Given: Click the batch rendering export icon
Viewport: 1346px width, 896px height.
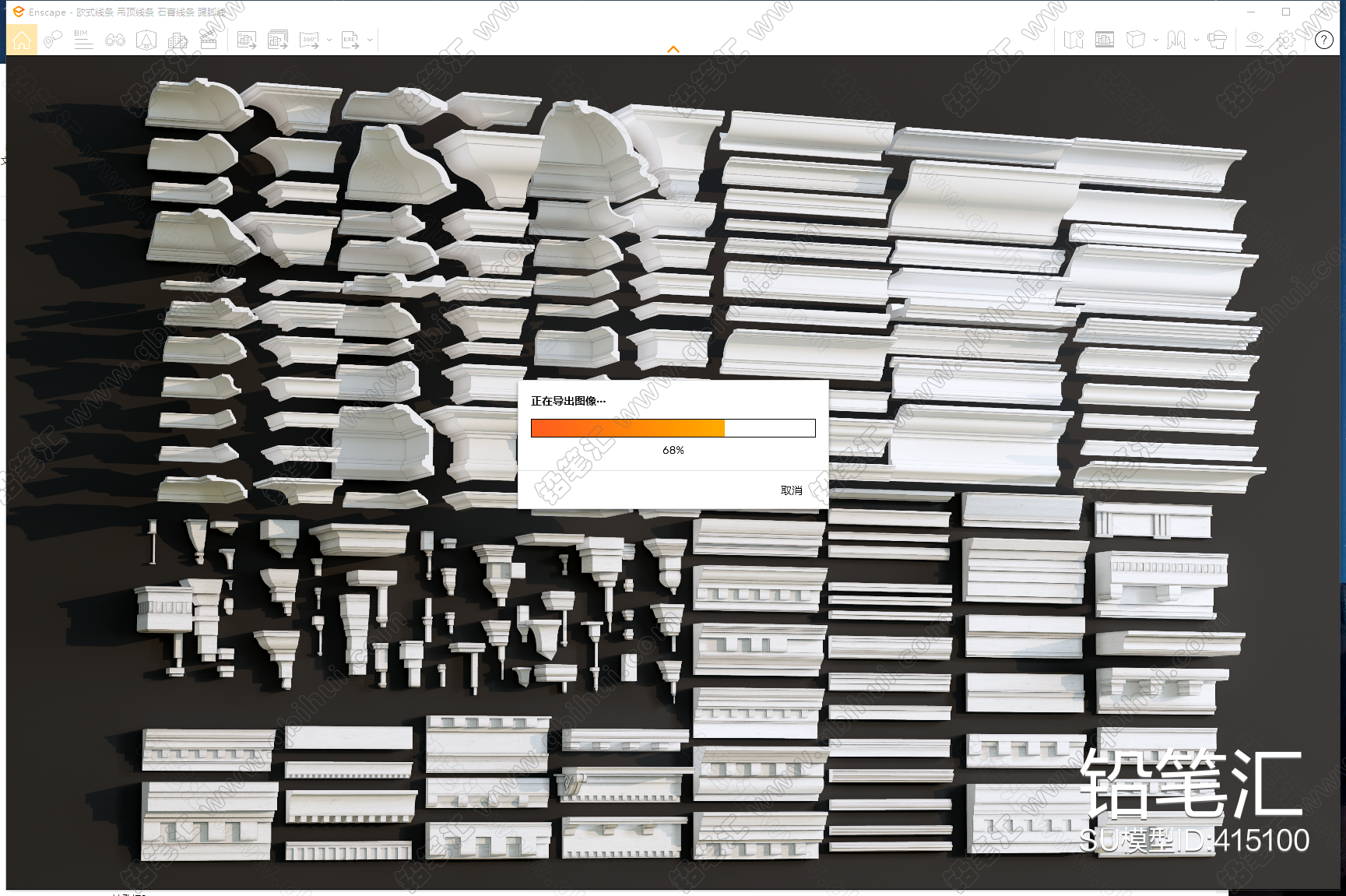Looking at the screenshot, I should click(278, 40).
